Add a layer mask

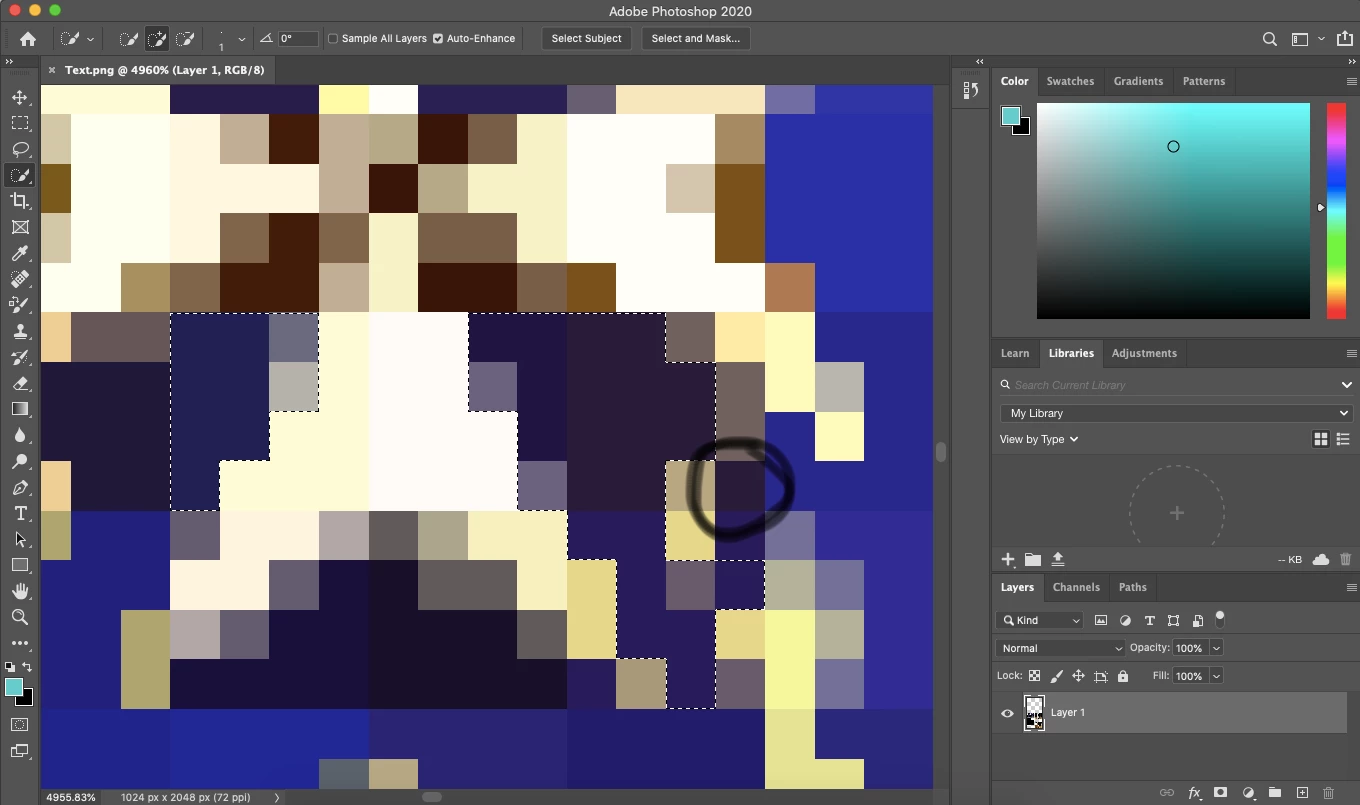click(1220, 793)
